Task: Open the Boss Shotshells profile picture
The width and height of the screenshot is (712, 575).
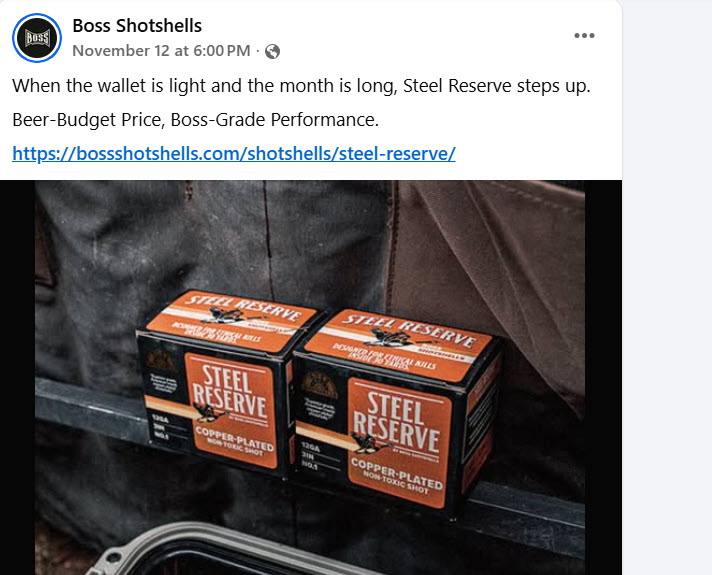Action: coord(37,38)
